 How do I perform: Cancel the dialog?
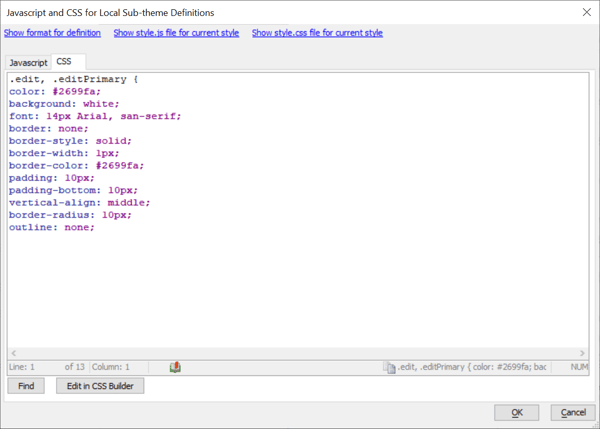pos(572,412)
